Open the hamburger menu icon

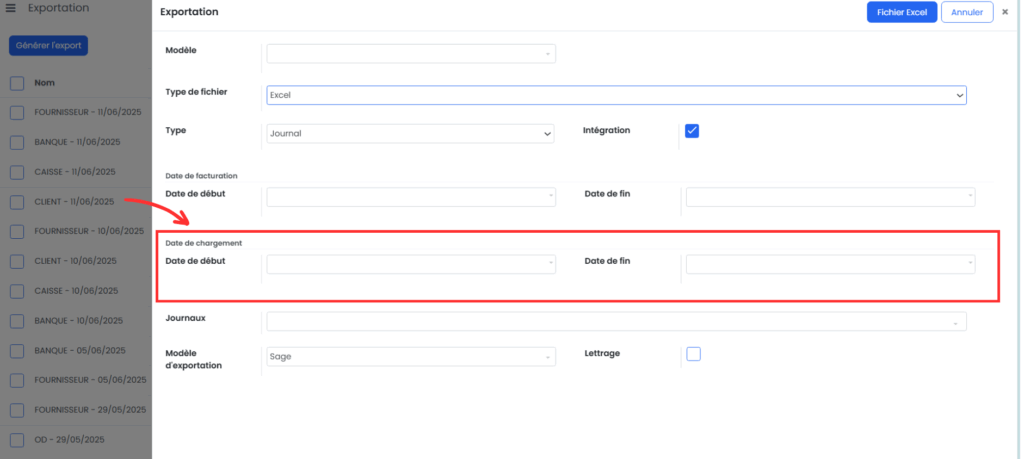pyautogui.click(x=10, y=8)
